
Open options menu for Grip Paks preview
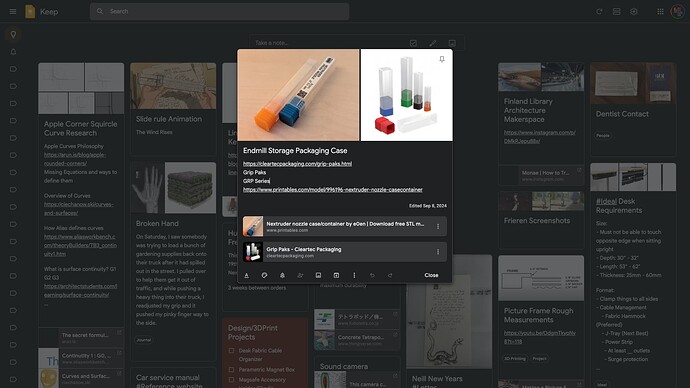click(x=438, y=252)
